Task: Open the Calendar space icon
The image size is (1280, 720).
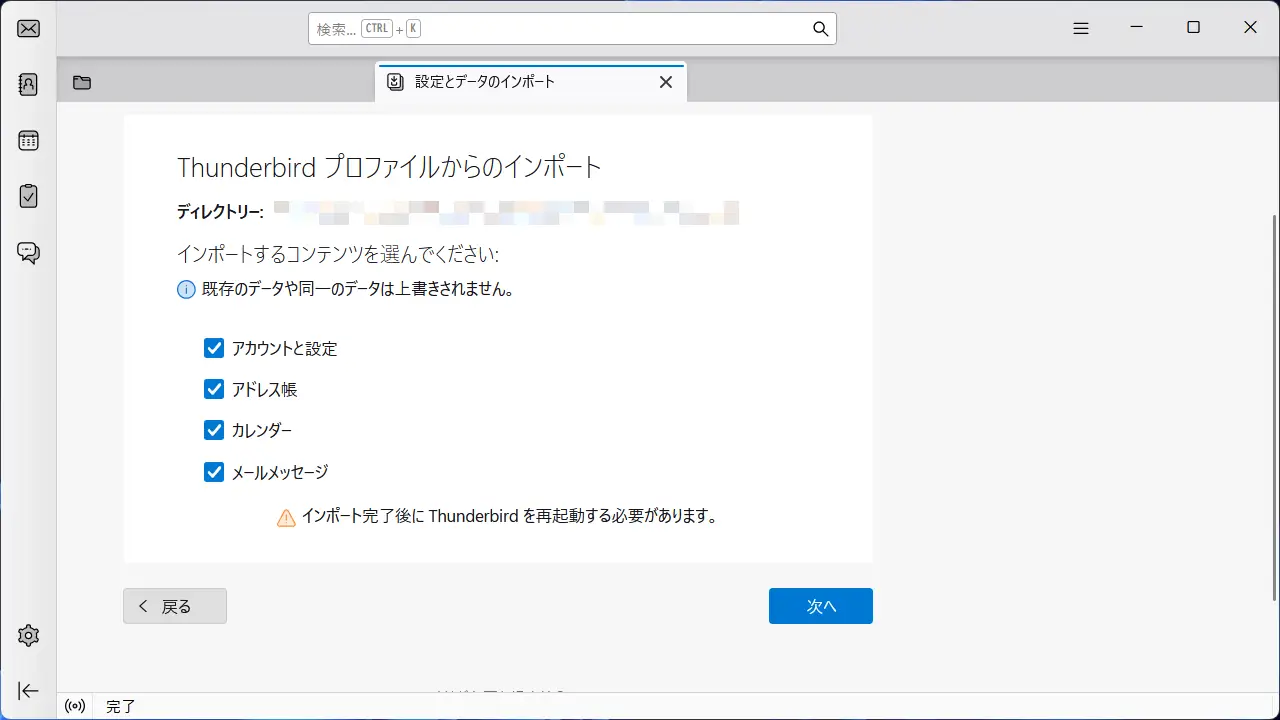Action: pos(28,140)
